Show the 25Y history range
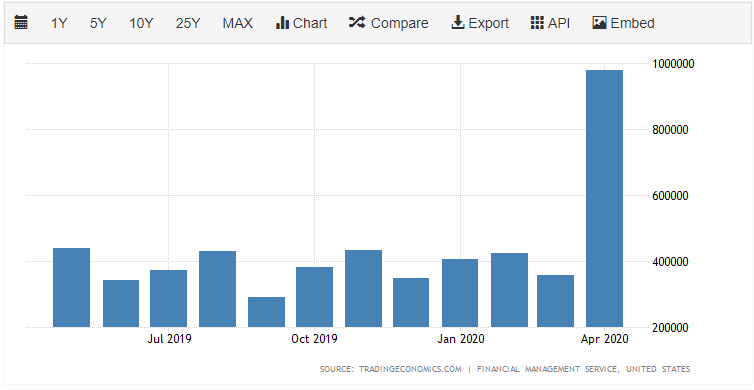This screenshot has width=754, height=390. point(188,23)
